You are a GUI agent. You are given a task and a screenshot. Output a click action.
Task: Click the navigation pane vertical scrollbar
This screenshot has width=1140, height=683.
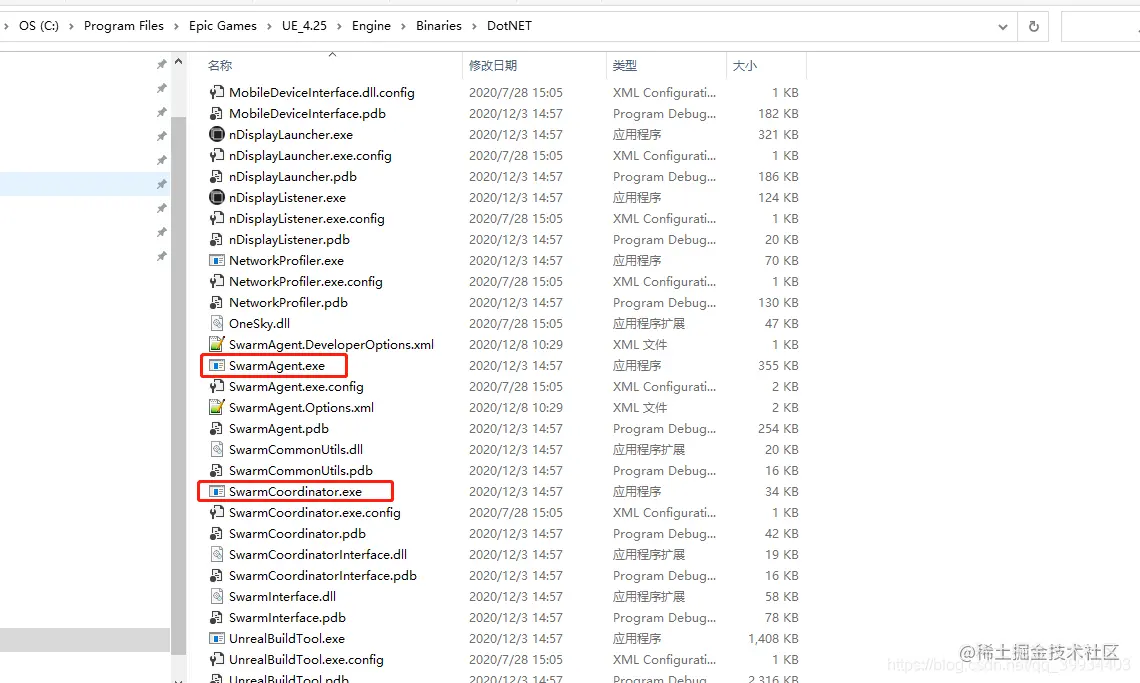click(x=178, y=386)
